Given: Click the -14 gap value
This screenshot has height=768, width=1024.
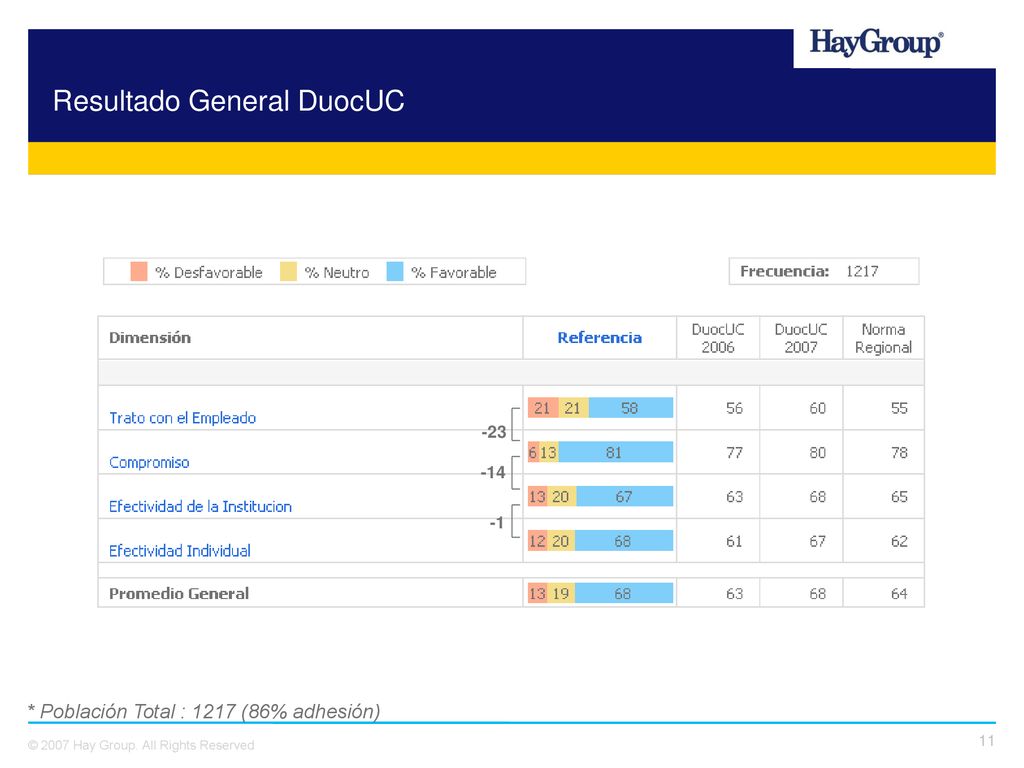Looking at the screenshot, I should click(x=493, y=472).
